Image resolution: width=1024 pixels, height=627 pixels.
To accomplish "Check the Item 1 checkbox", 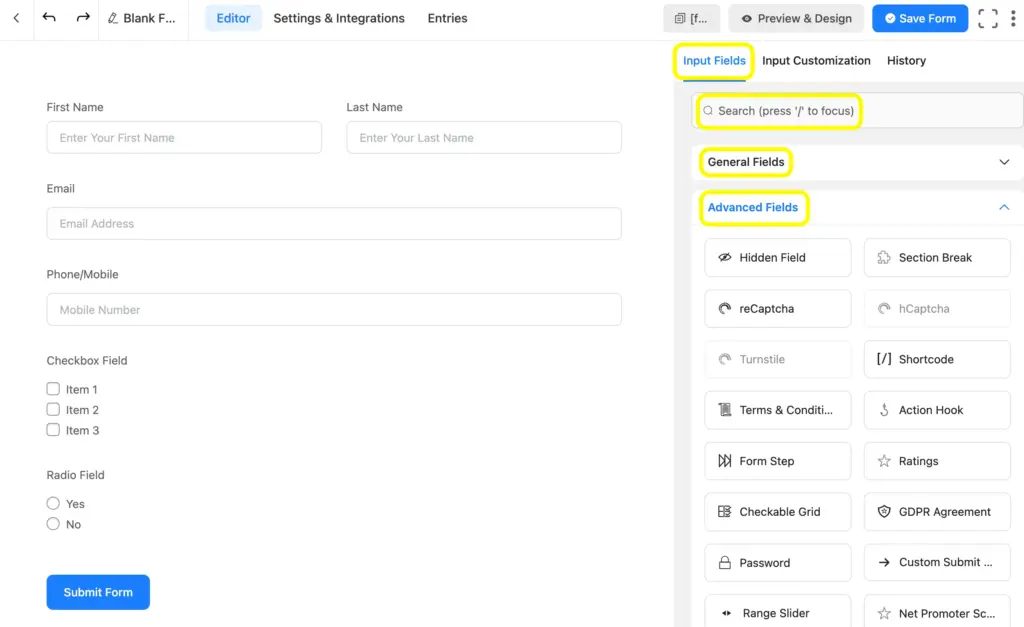I will click(x=53, y=389).
